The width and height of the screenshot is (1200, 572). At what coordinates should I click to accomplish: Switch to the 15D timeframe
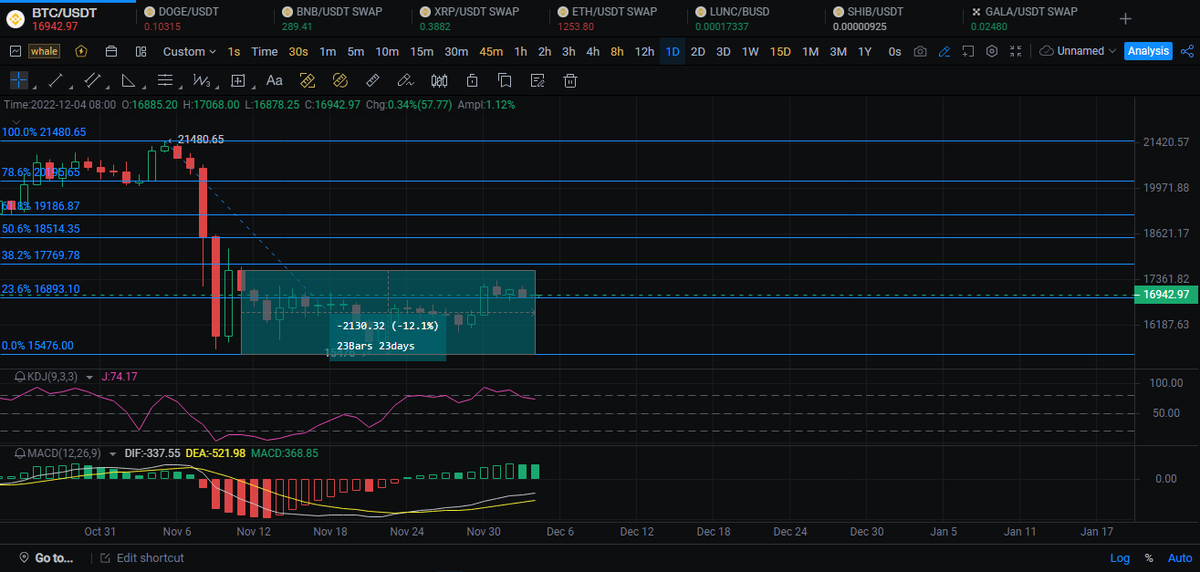point(780,51)
